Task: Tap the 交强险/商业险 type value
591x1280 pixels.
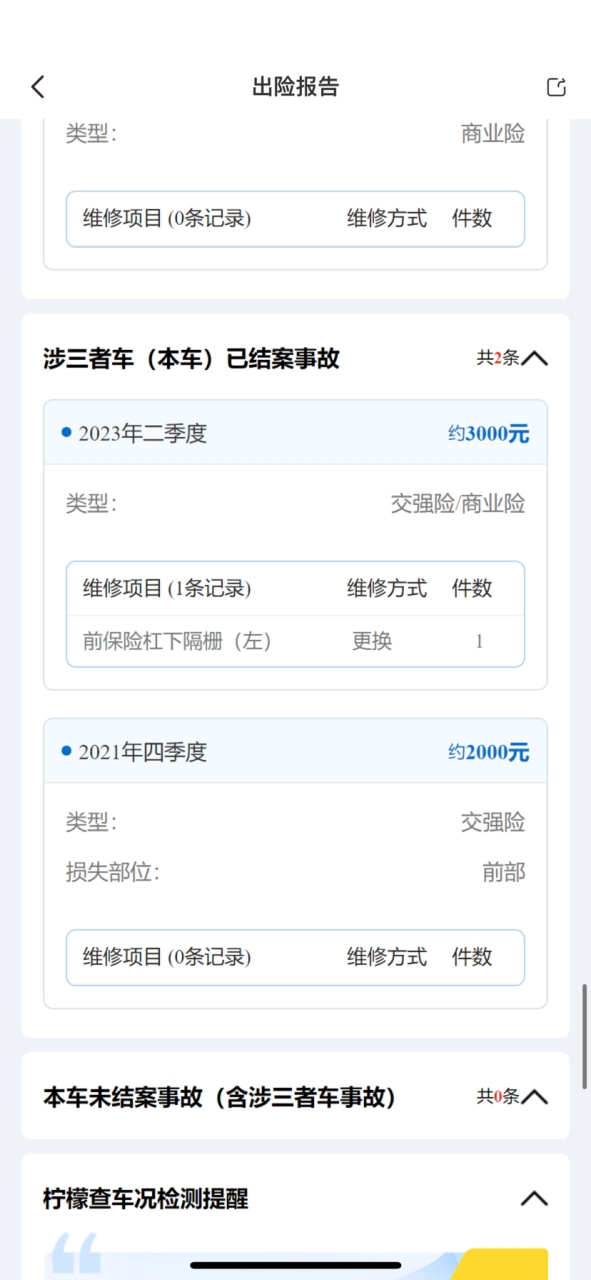Action: point(458,504)
